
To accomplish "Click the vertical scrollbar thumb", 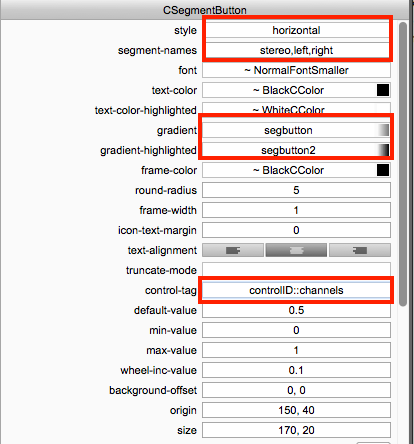I will click(403, 164).
